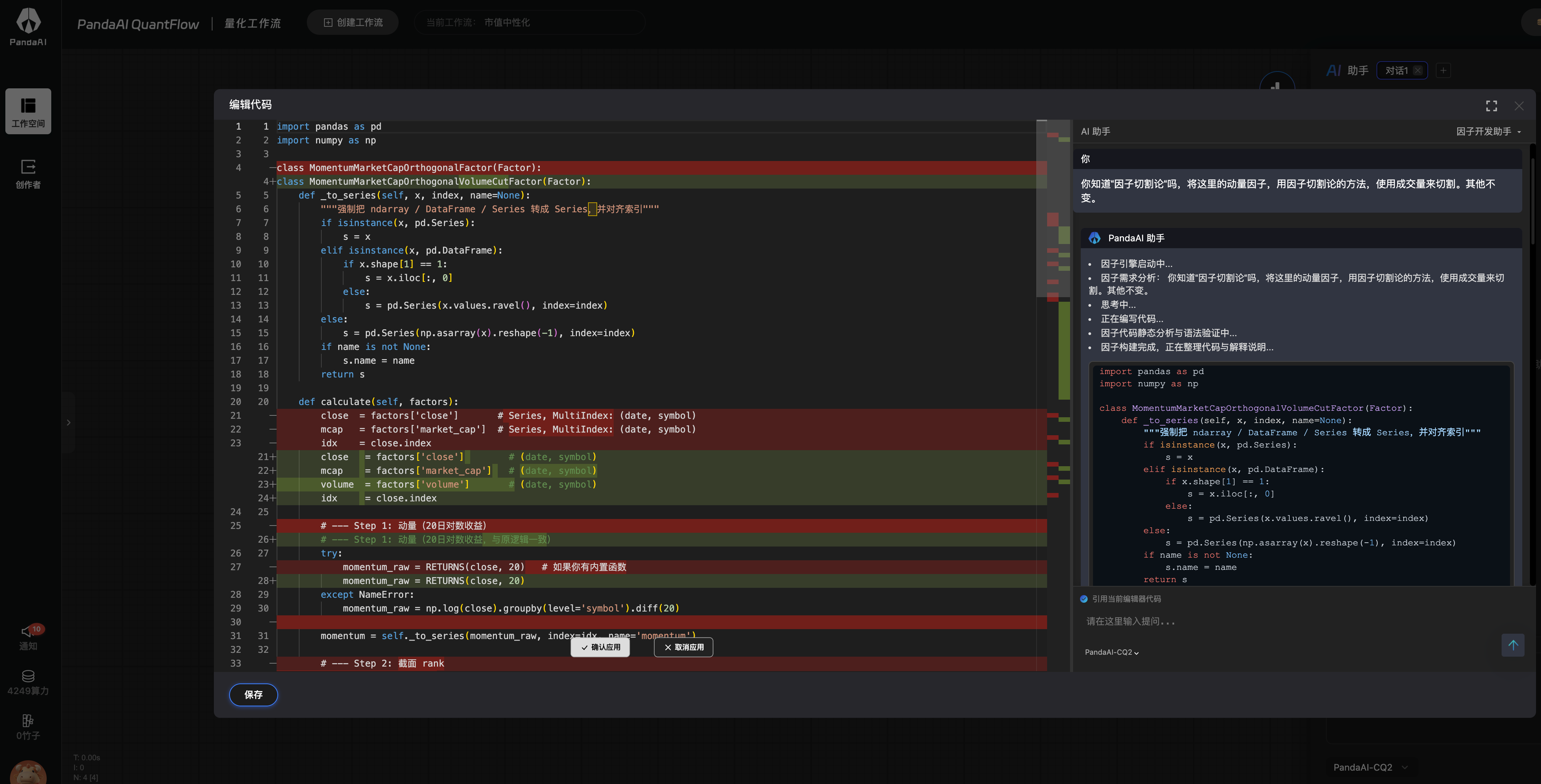Open the PandaAI-CQ2 model dropdown under the input
The width and height of the screenshot is (1541, 784).
coord(1111,652)
